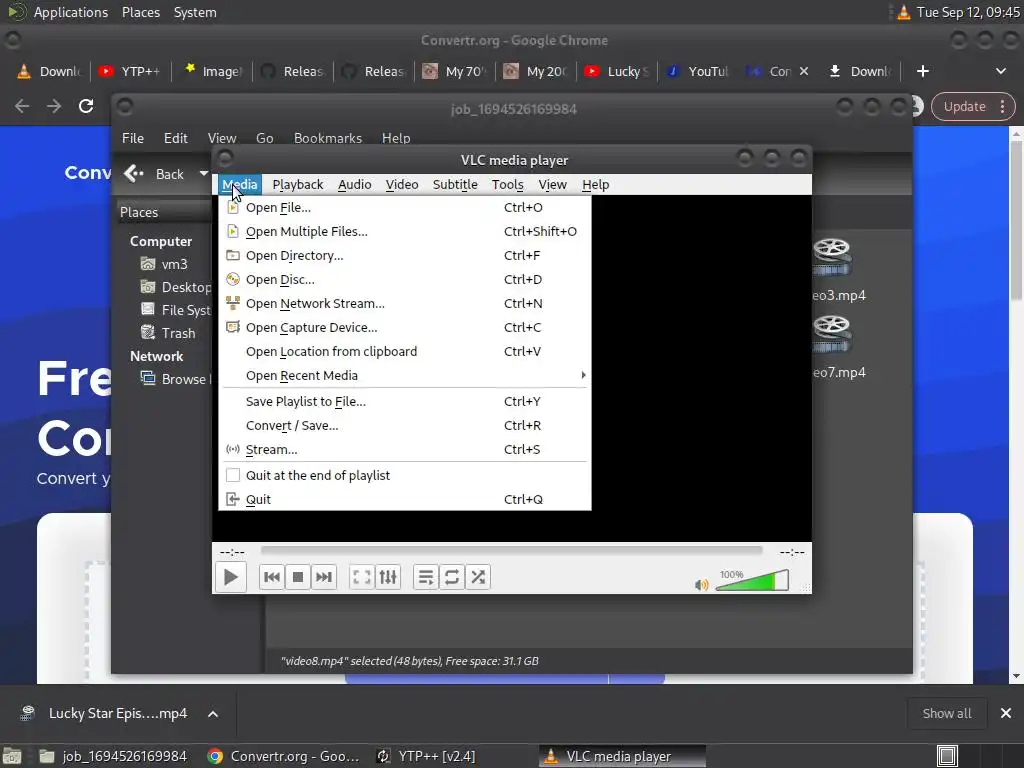Open a new Chrome tab
The width and height of the screenshot is (1024, 768).
pyautogui.click(x=923, y=71)
